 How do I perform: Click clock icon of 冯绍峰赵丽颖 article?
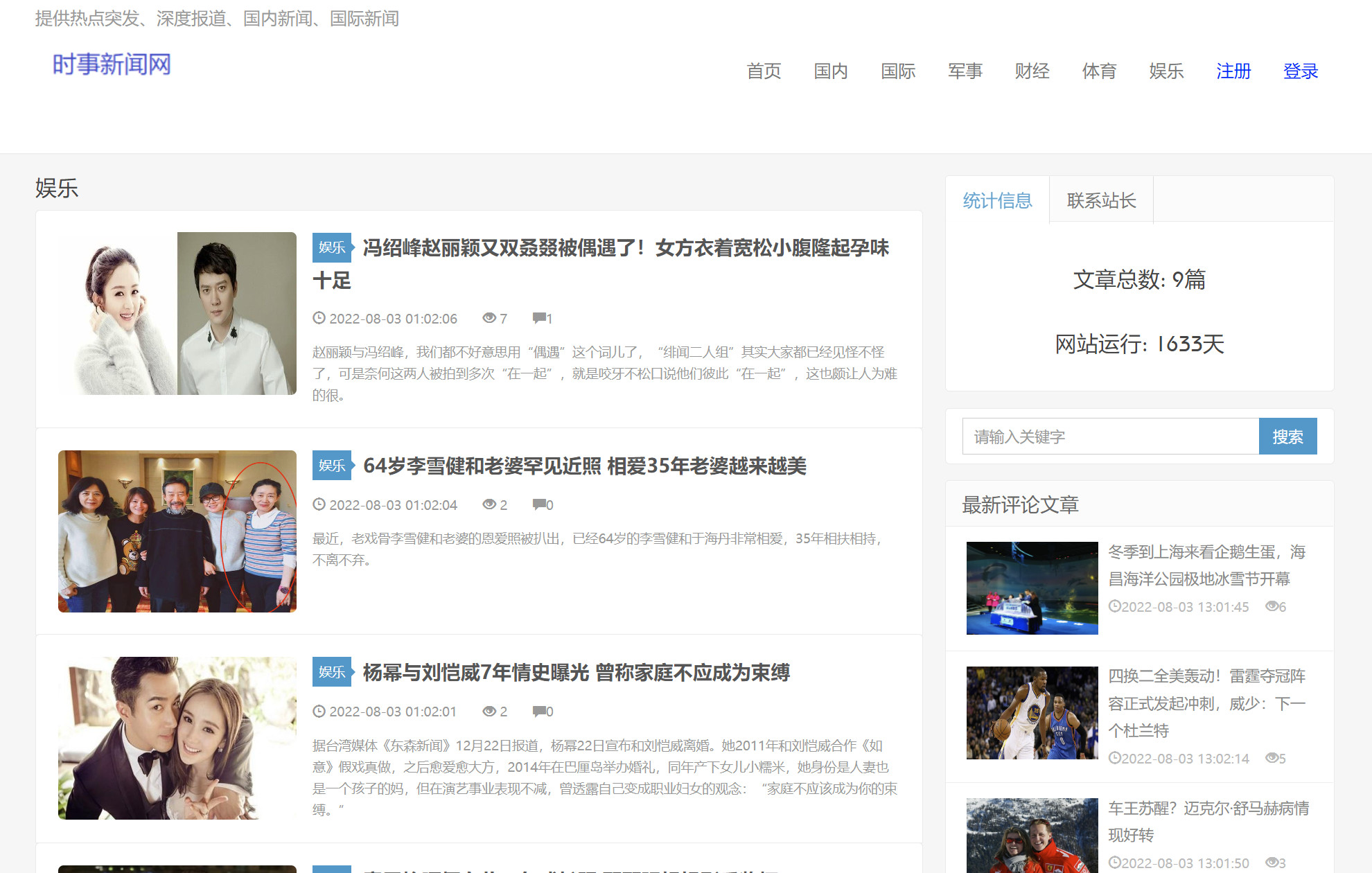point(319,318)
